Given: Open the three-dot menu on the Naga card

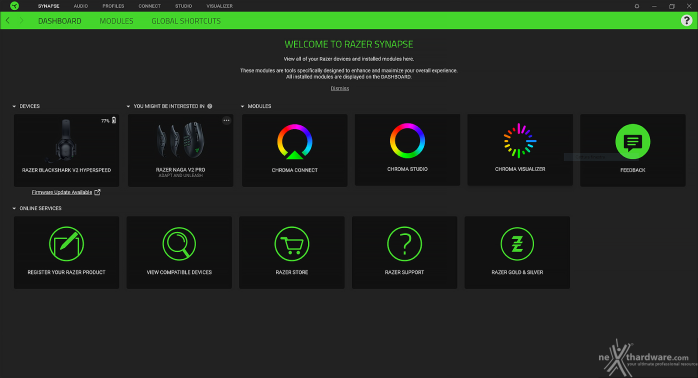Looking at the screenshot, I should point(226,120).
